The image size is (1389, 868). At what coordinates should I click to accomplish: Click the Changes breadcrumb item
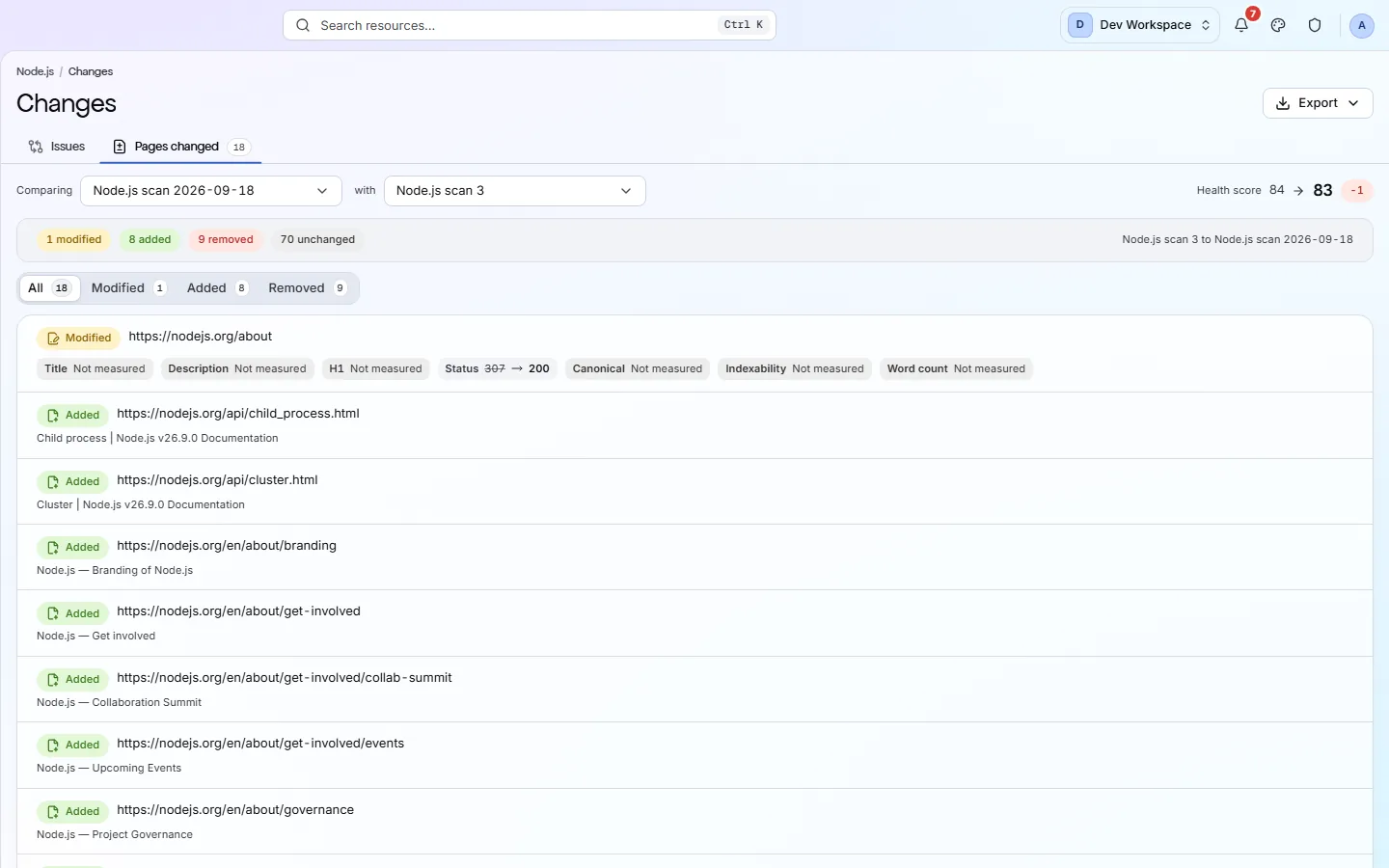[x=91, y=71]
